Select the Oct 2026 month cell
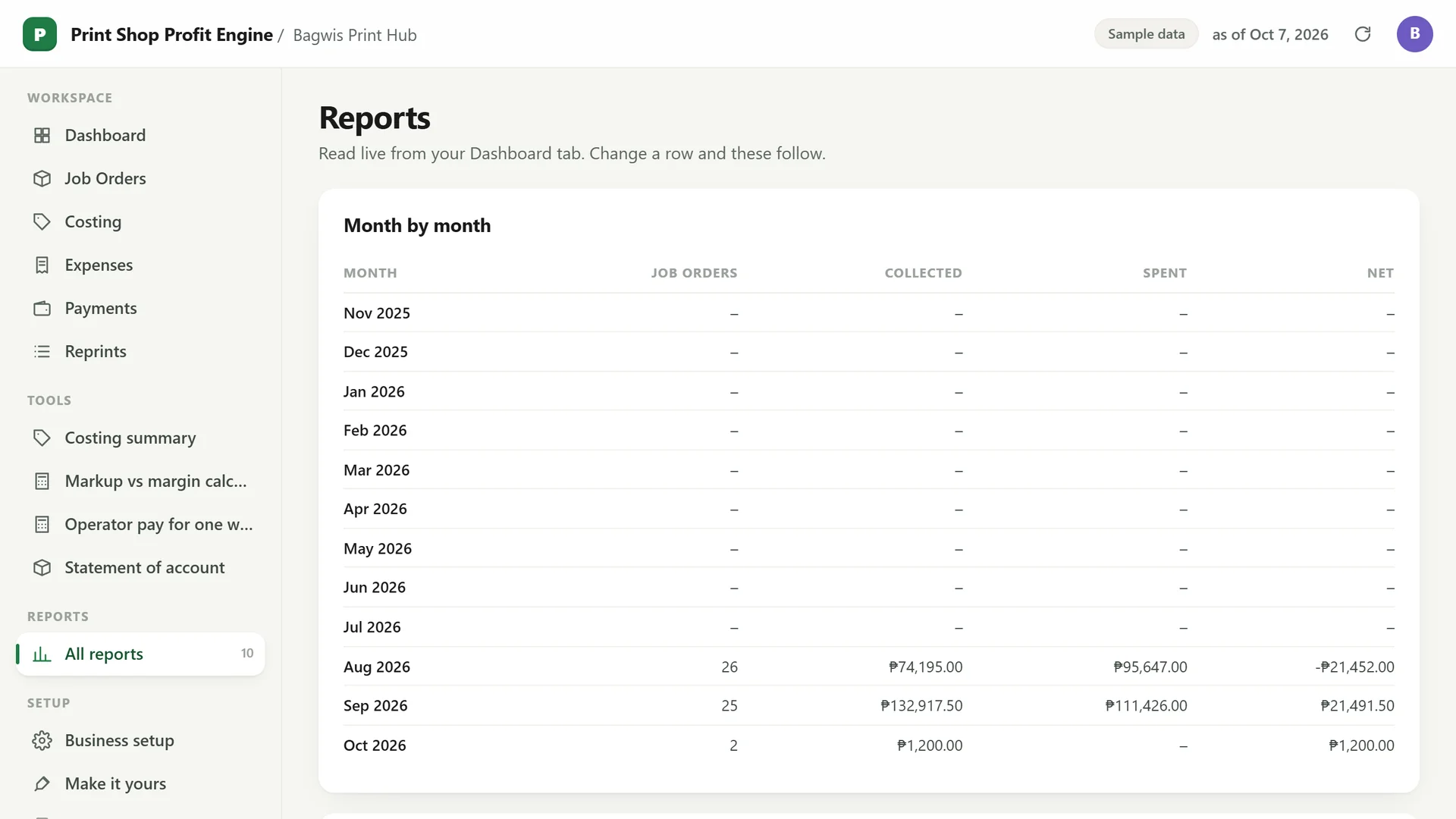Viewport: 1456px width, 819px height. 375,745
